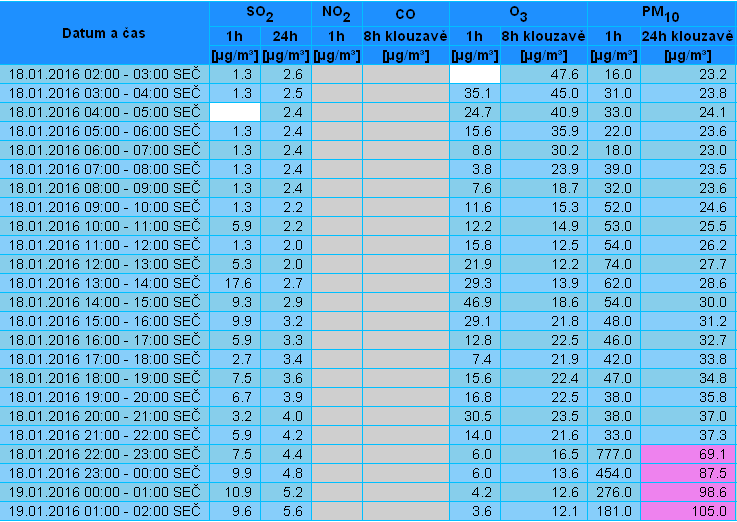Select the SO2 pollutant header
The height and width of the screenshot is (522, 737).
point(260,13)
